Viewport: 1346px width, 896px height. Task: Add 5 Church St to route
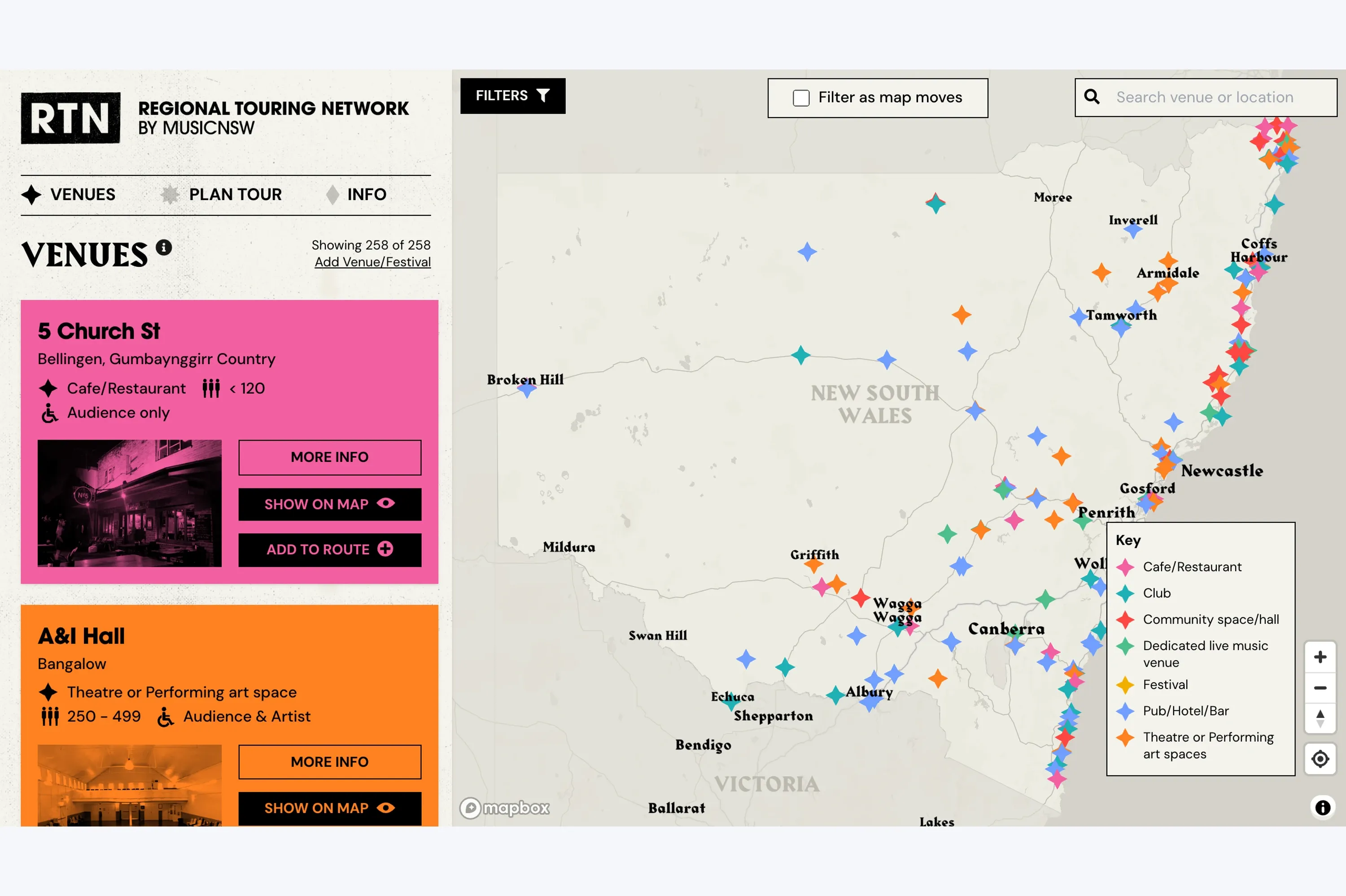pos(330,550)
